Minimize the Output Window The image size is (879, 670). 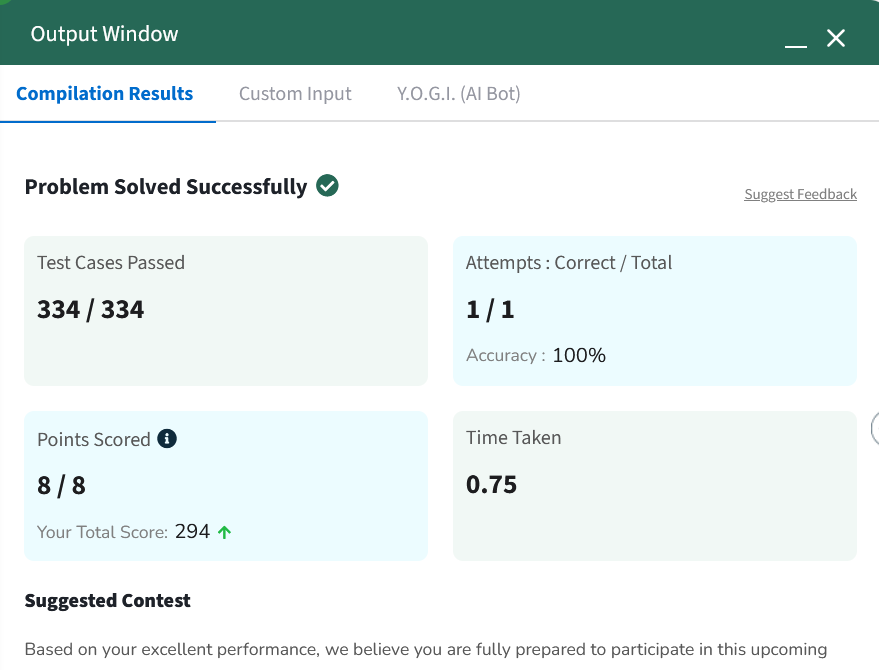795,46
